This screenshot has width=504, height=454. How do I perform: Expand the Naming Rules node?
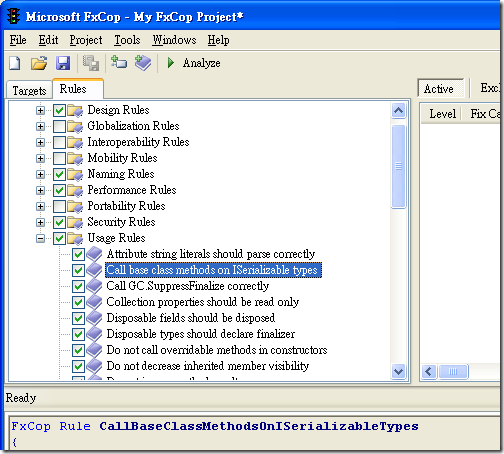[40, 174]
